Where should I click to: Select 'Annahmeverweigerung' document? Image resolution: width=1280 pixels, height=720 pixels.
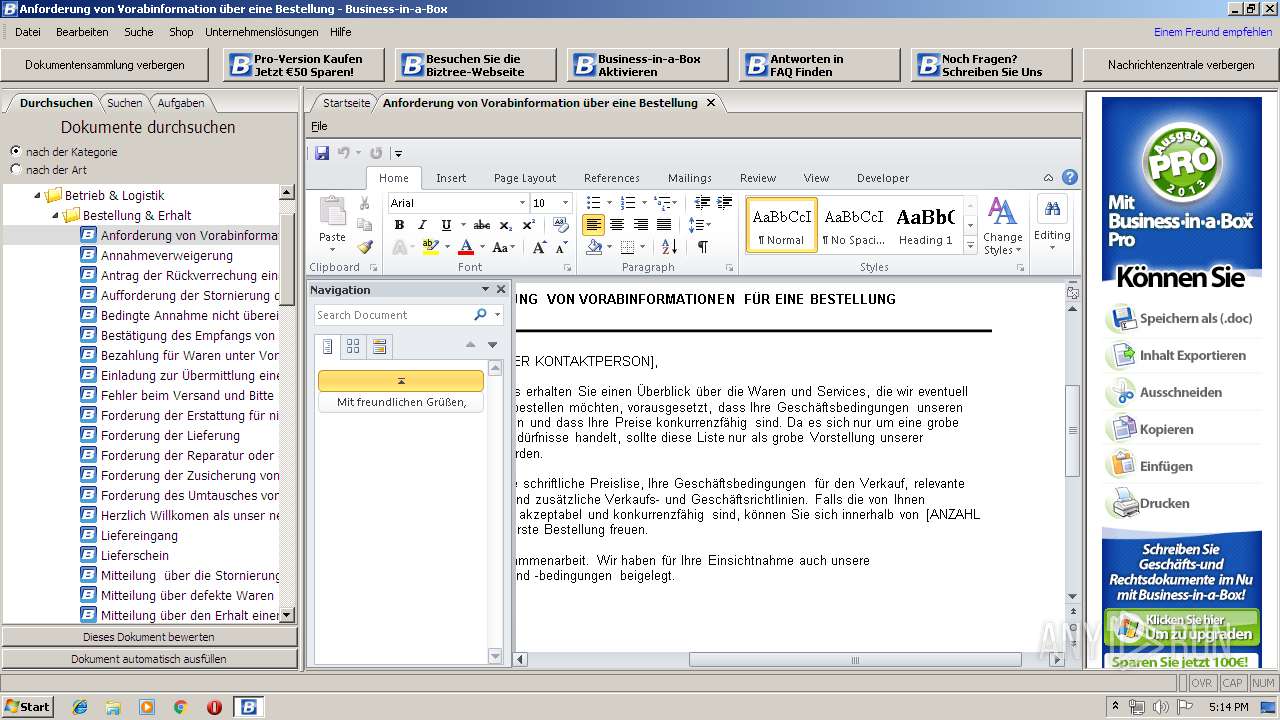point(166,255)
